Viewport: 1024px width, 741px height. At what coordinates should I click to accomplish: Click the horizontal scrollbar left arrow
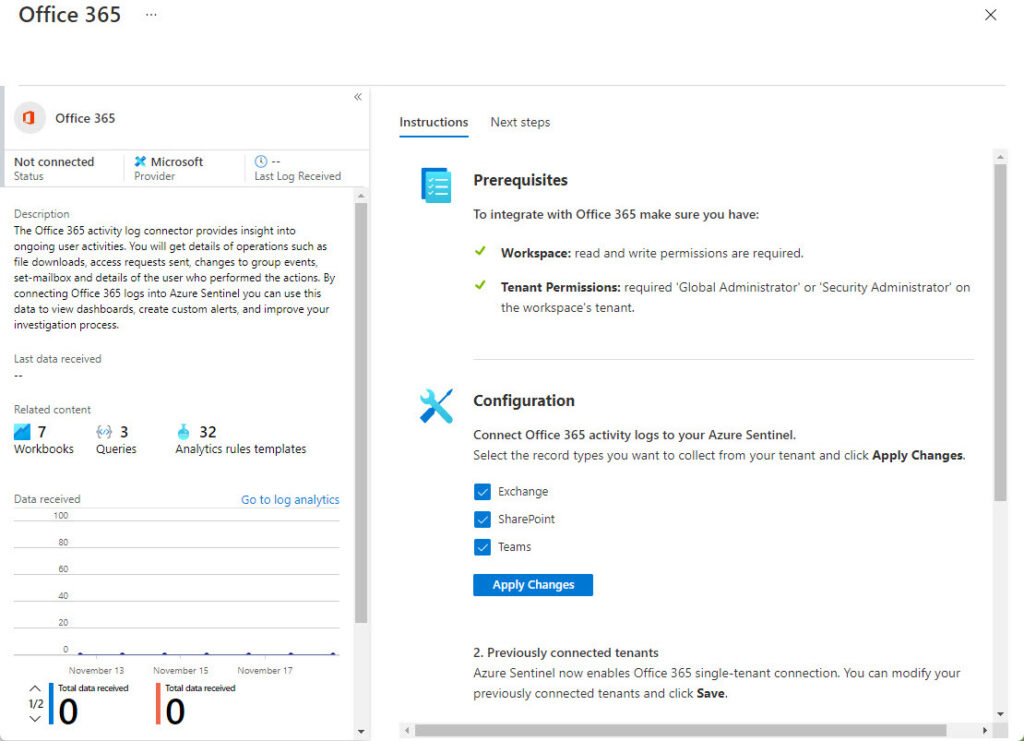click(407, 730)
